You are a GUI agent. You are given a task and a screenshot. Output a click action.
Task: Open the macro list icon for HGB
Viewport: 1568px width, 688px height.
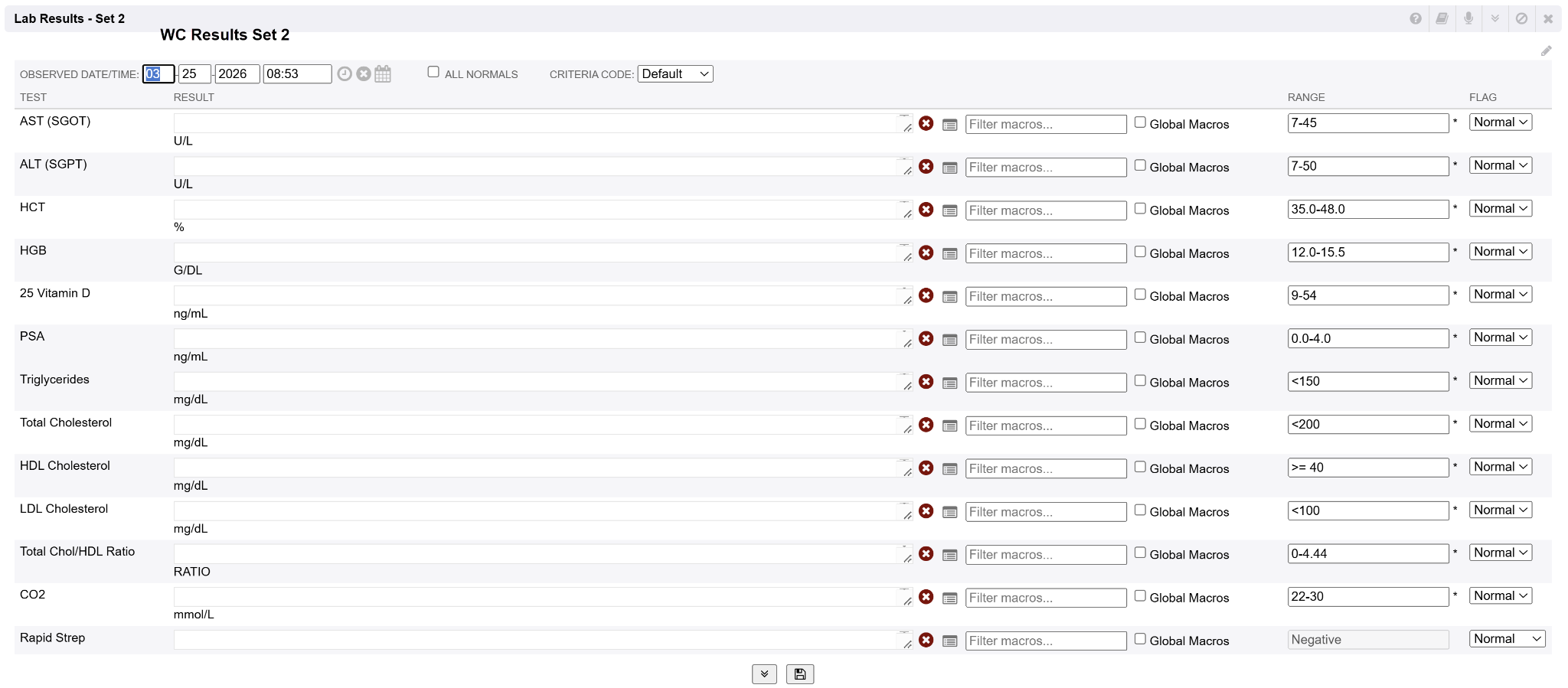coord(949,254)
